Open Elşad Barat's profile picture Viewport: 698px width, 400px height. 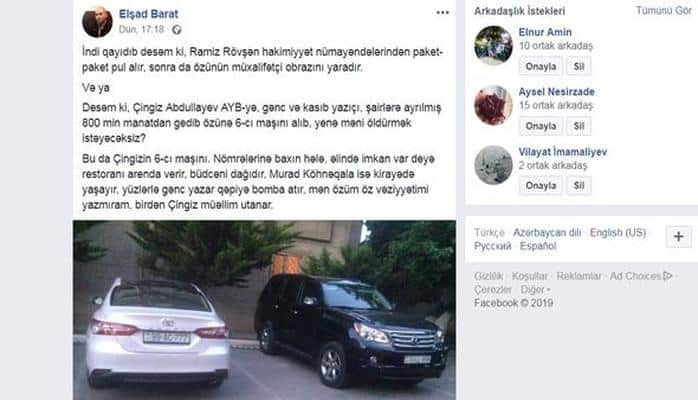click(x=97, y=22)
